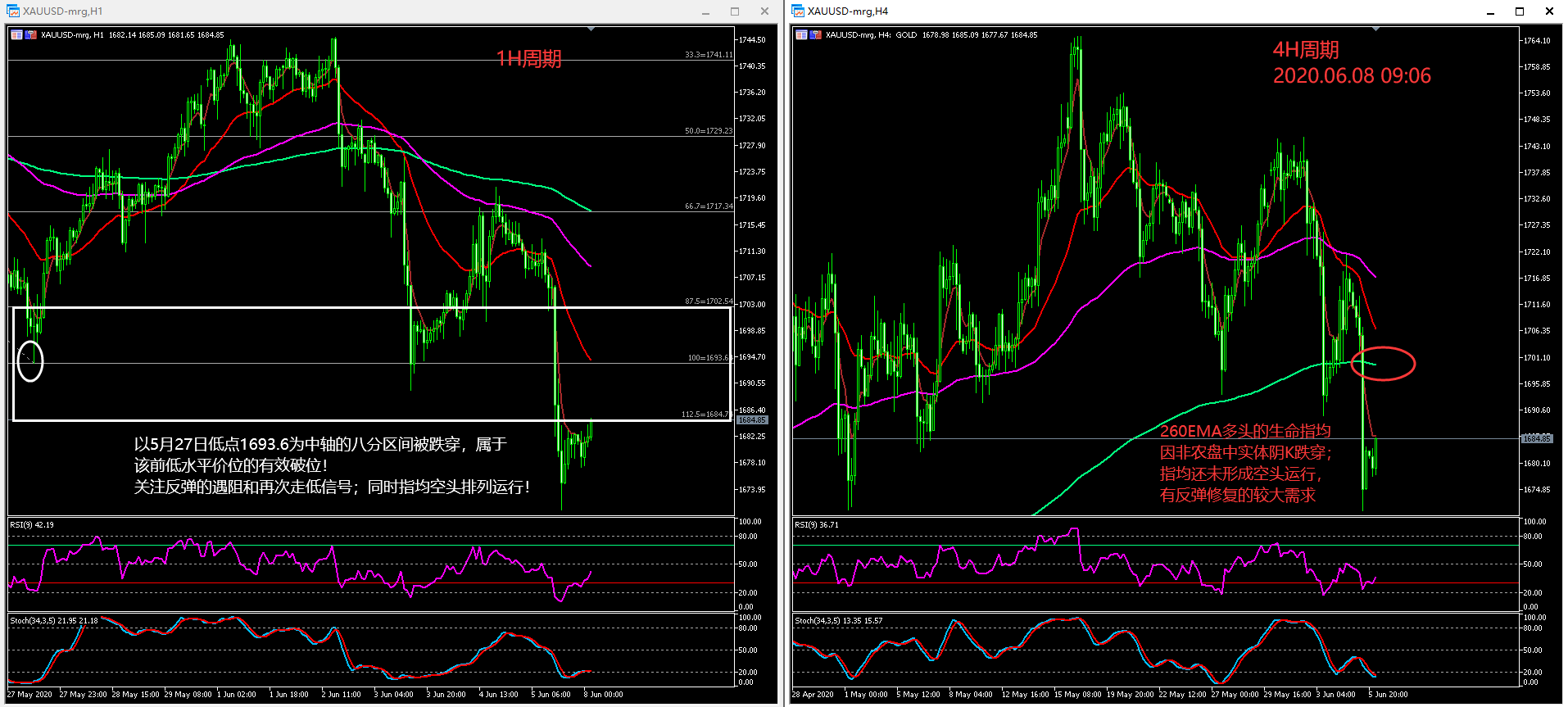Click the 5 Jun 20:00 time axis label
Screen dimensions: 1568x707
point(1388,695)
